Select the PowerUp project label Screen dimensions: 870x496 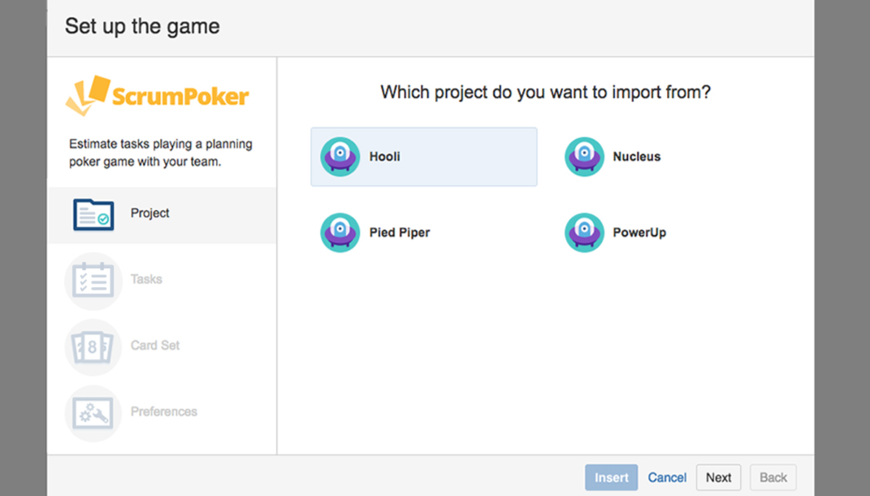(639, 233)
